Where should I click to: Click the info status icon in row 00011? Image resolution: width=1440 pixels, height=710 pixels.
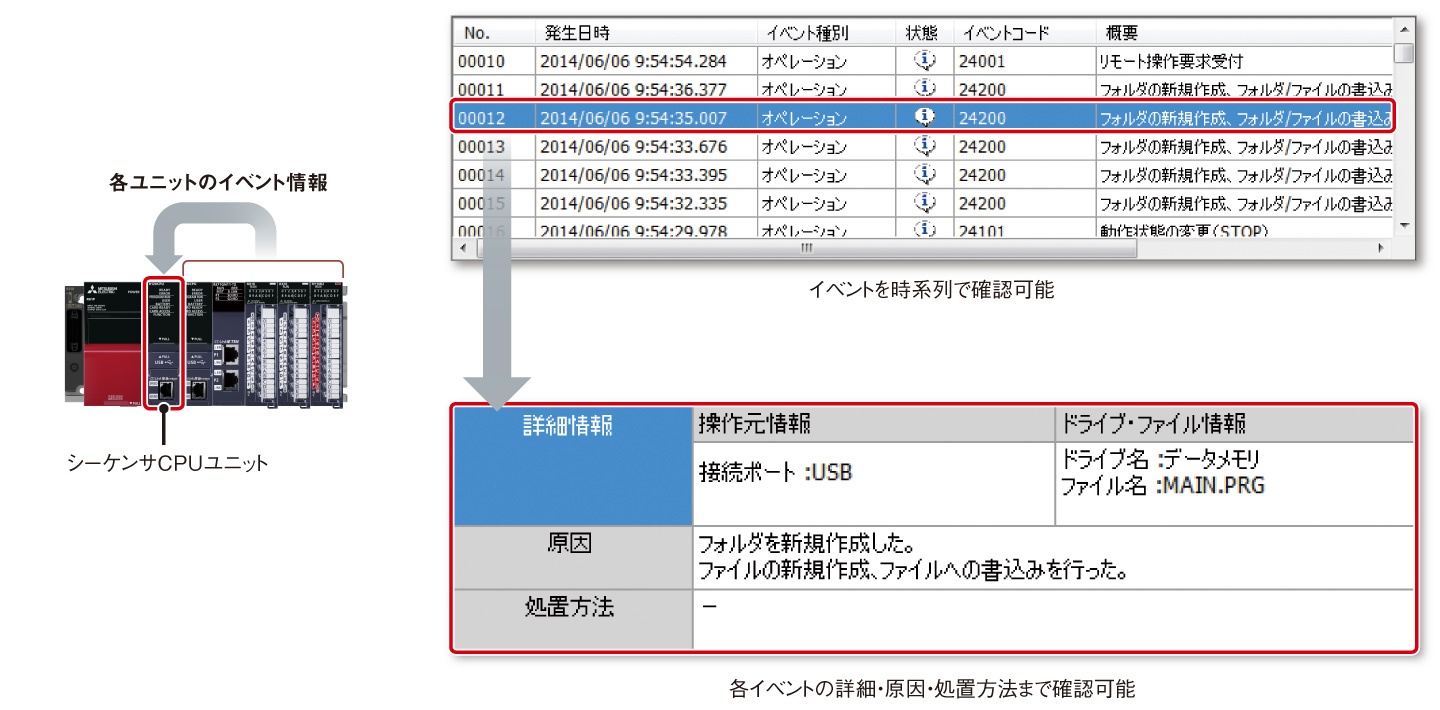pyautogui.click(x=925, y=88)
